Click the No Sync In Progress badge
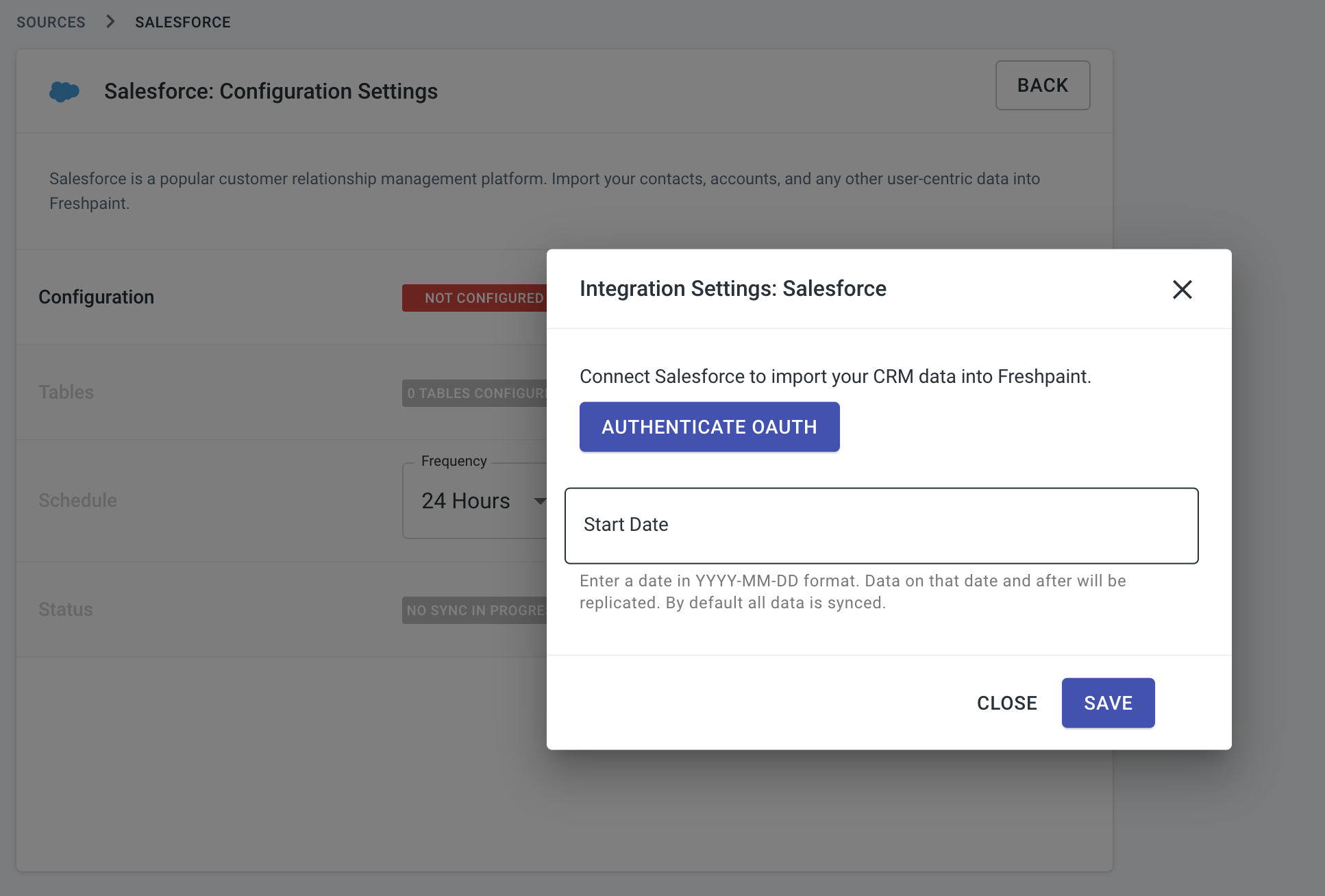Viewport: 1325px width, 896px height. 475,610
